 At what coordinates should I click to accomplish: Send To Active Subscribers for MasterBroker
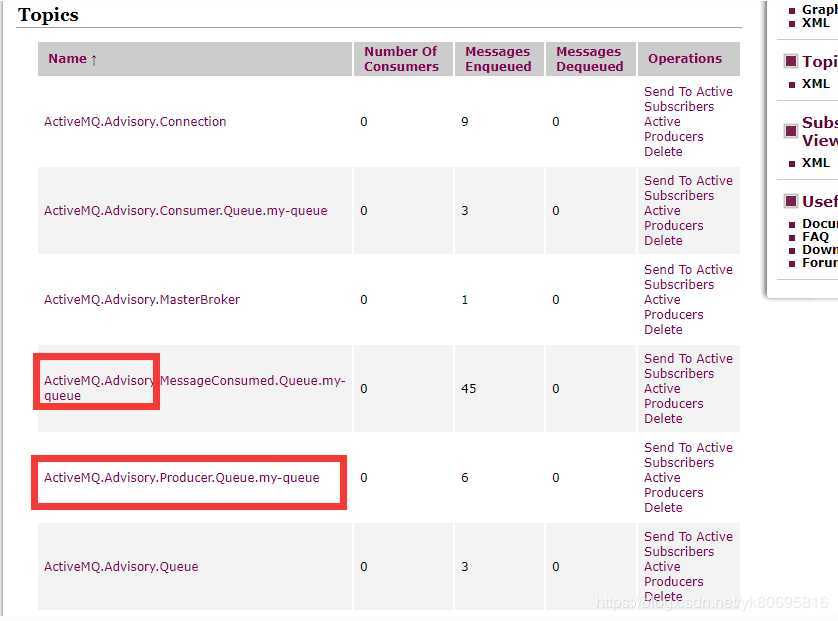[x=688, y=277]
